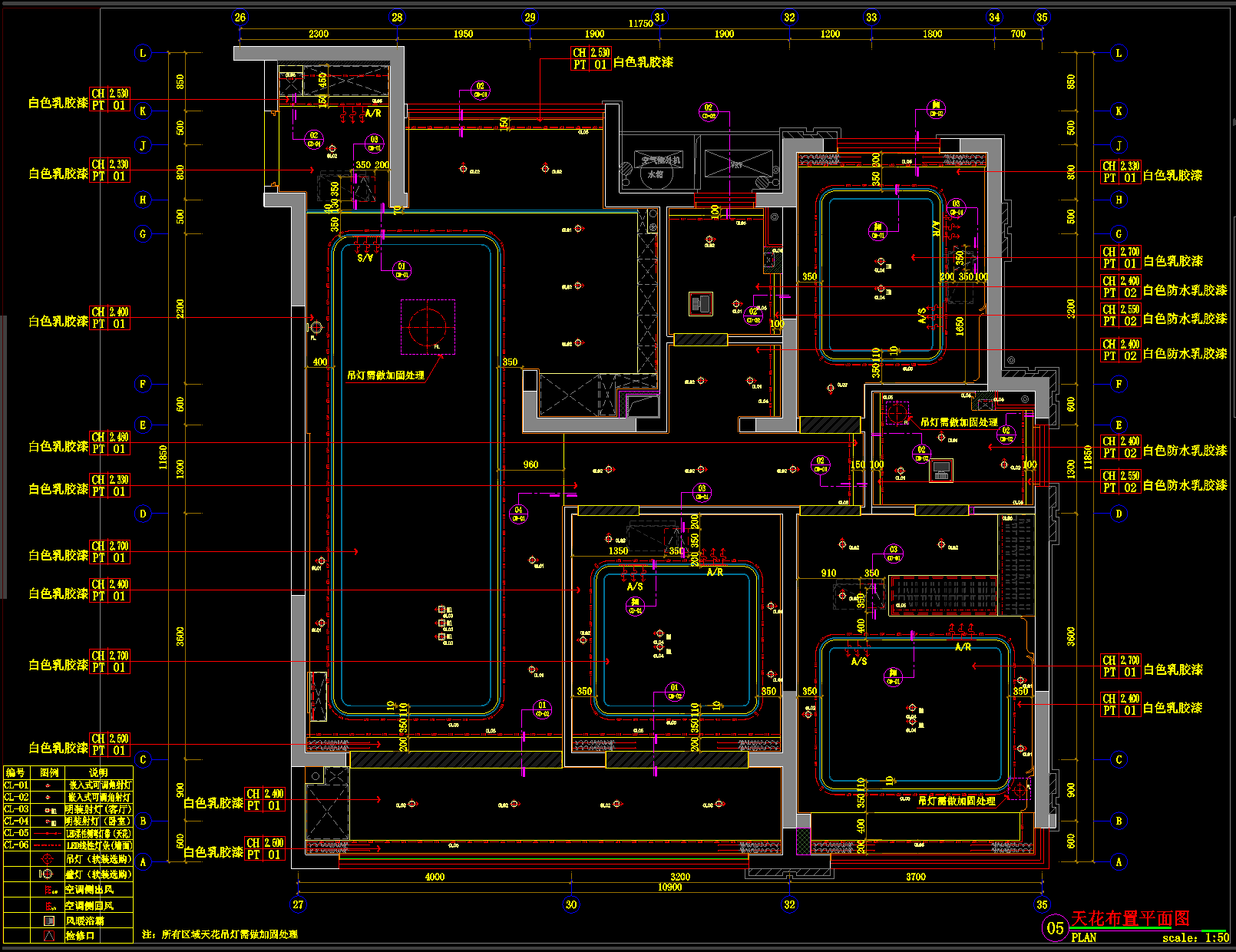The image size is (1236, 952).
Task: Select the CH 2.480 ceiling height tag
Action: [x=110, y=443]
